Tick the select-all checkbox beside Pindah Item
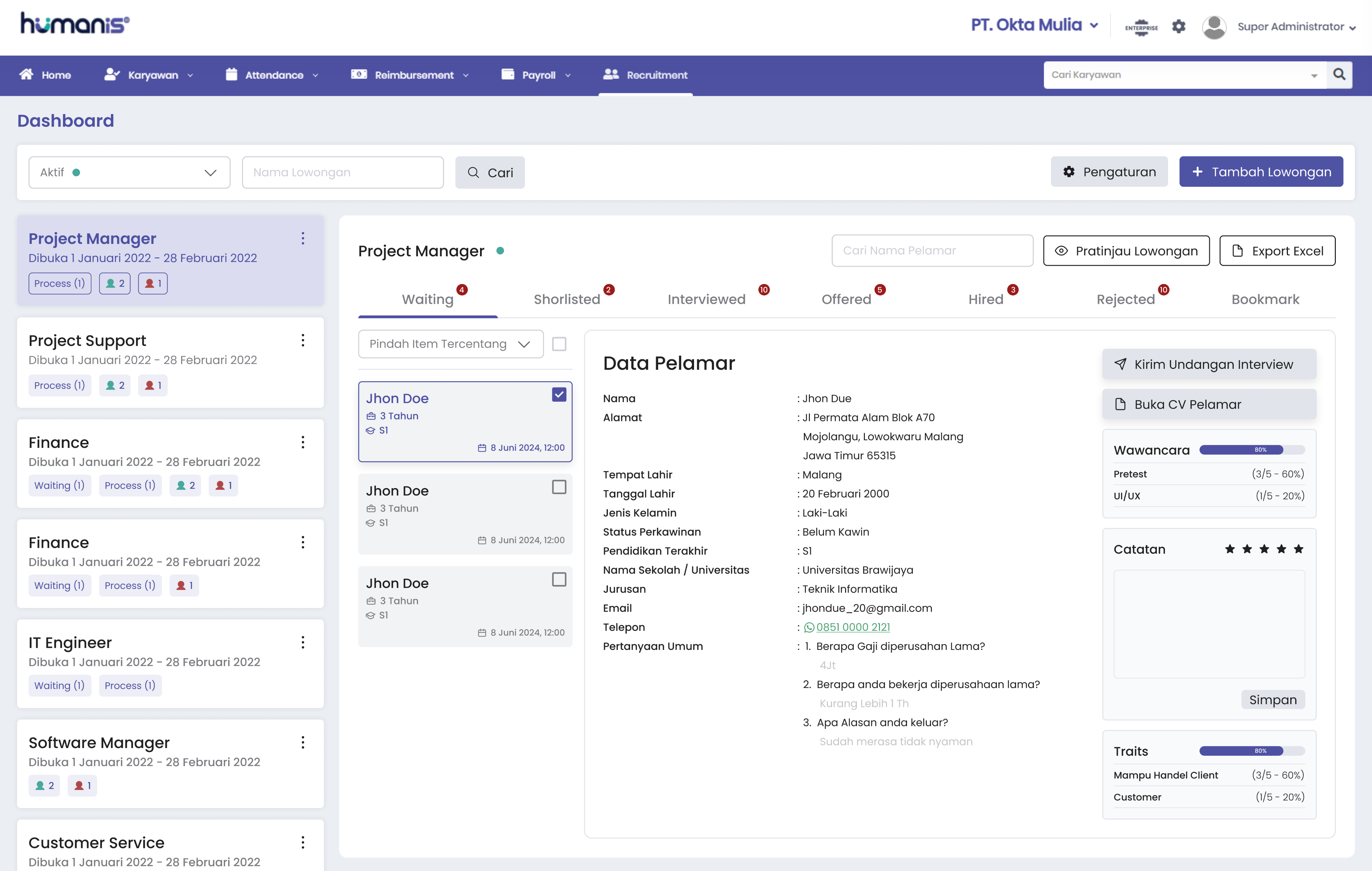Screen dimensions: 1372x871 [x=559, y=343]
